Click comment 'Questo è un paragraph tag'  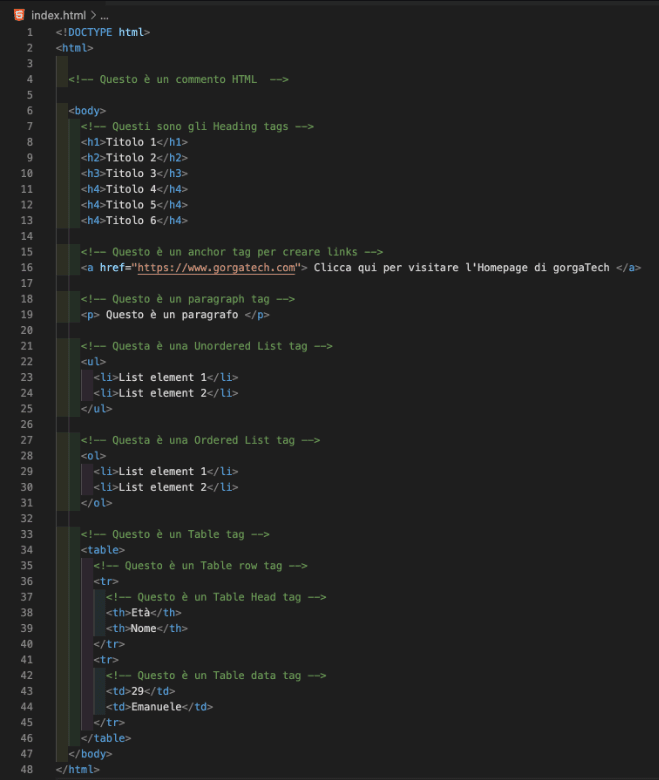pos(188,299)
